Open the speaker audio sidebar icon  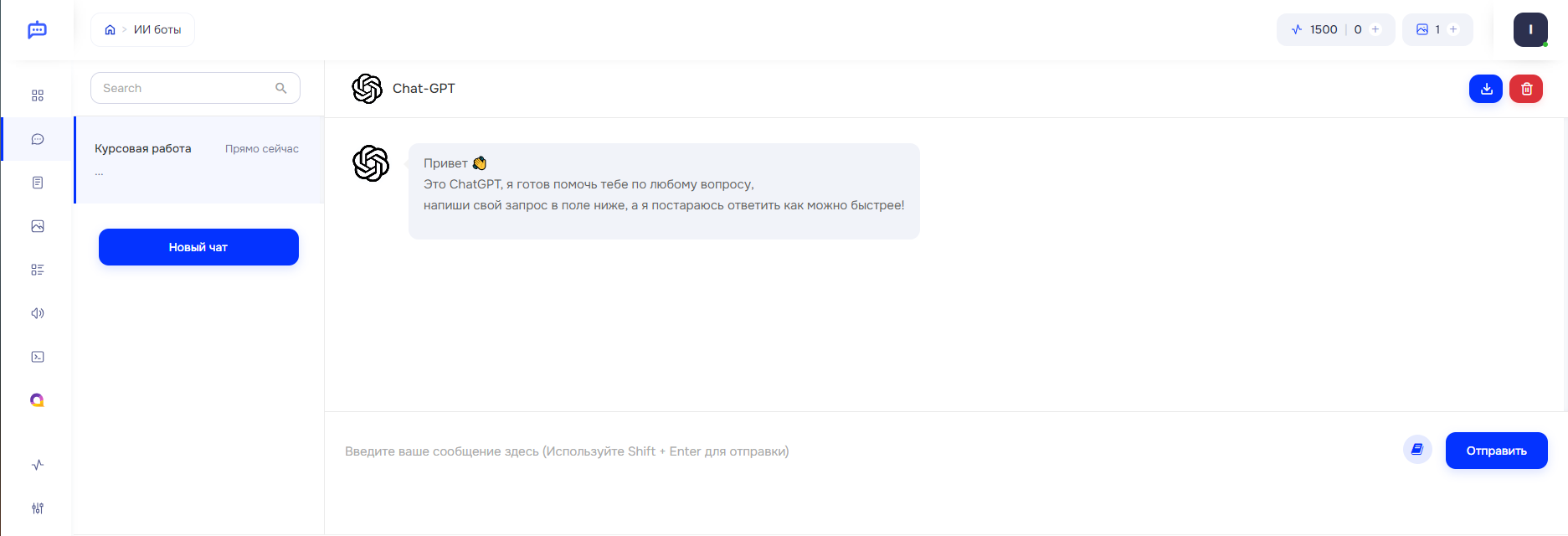click(x=38, y=313)
